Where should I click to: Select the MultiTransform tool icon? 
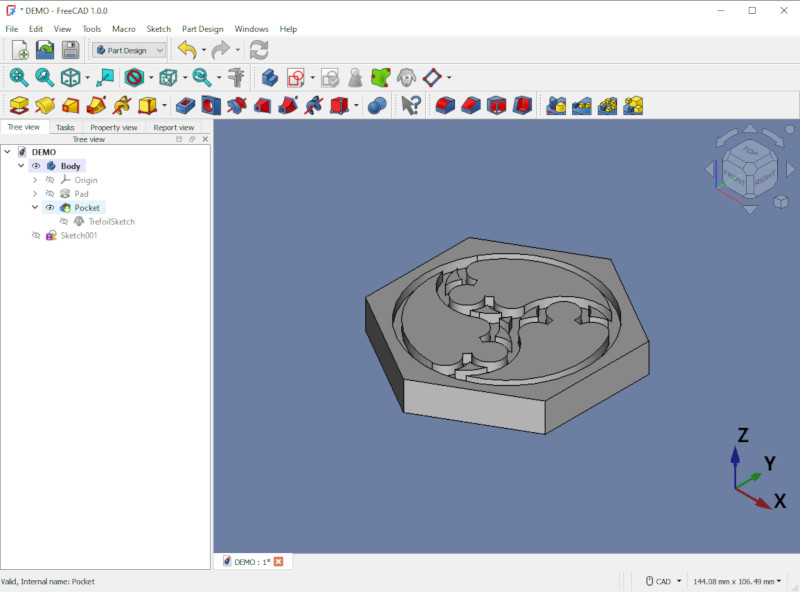[x=633, y=106]
